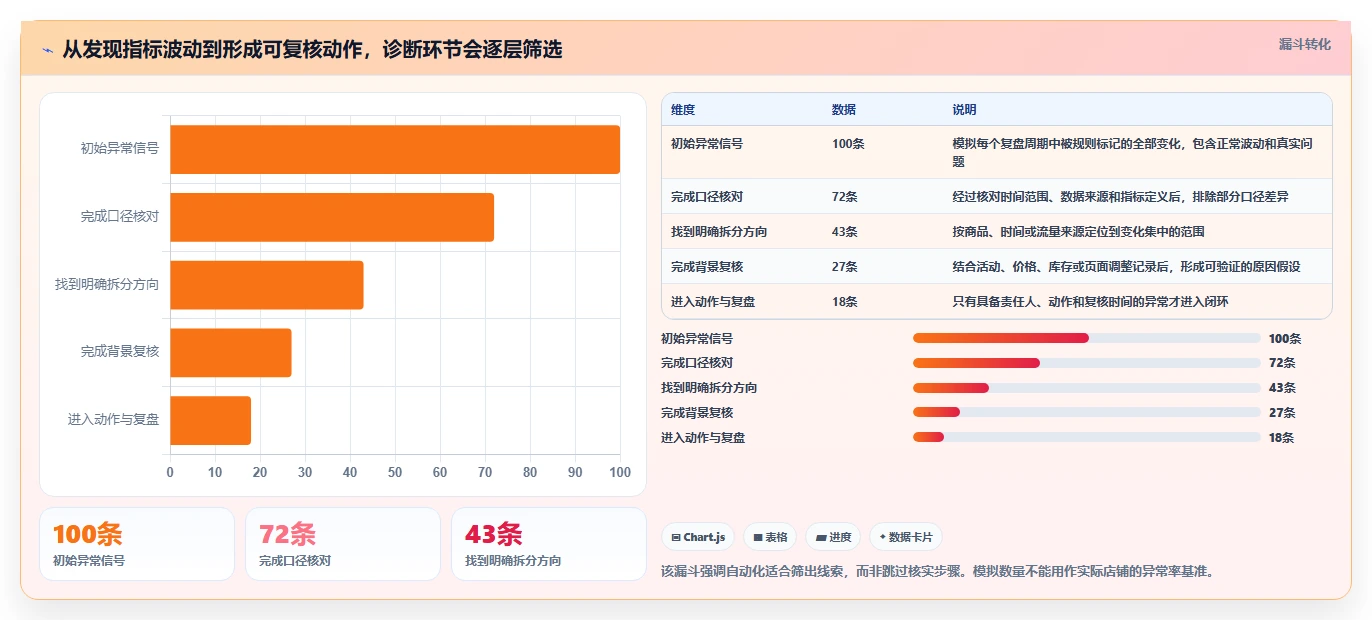Viewport: 1372px width, 620px height.
Task: Select the 数据卡片 chip
Action: point(906,537)
